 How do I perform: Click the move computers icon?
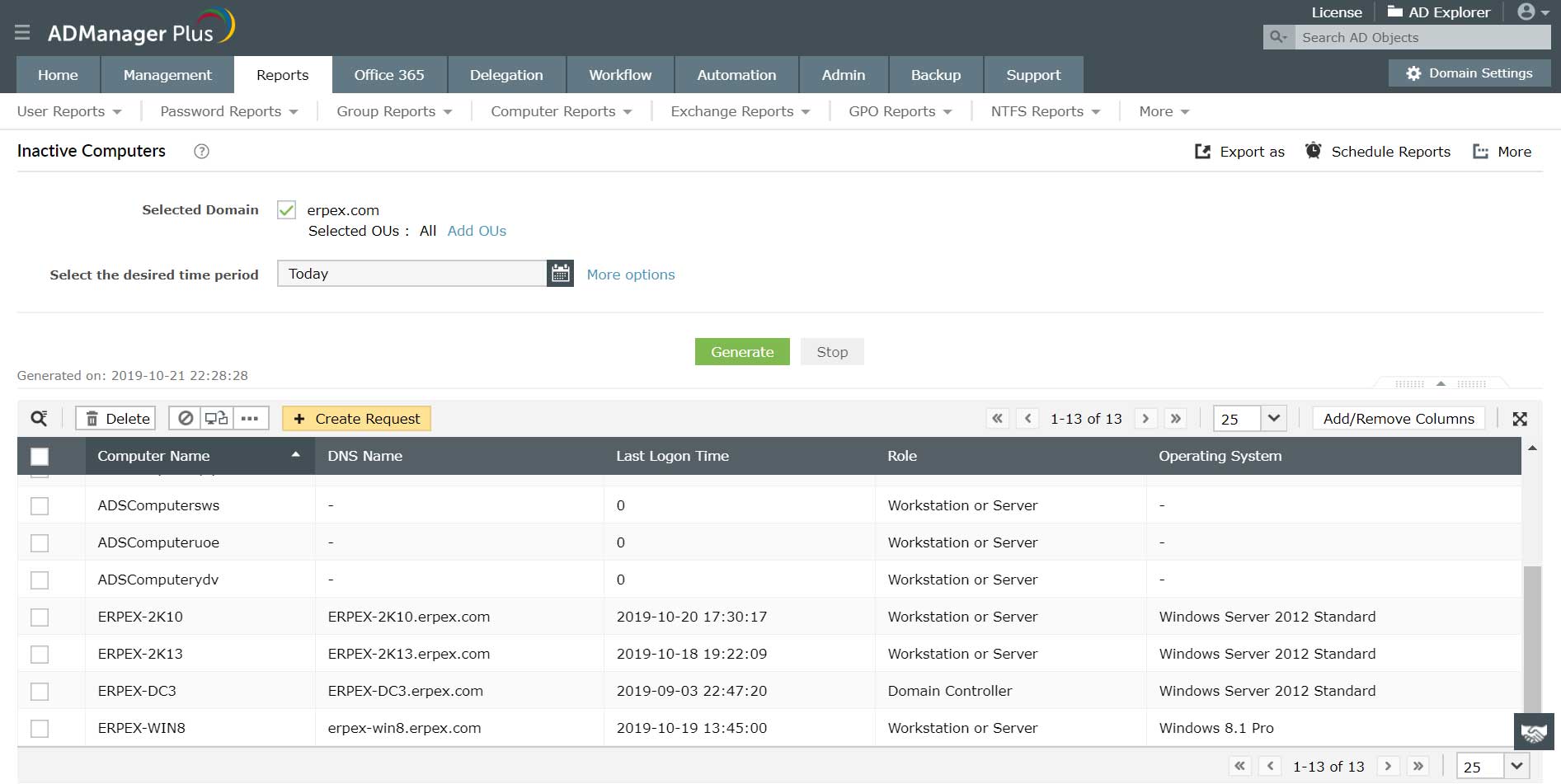217,419
